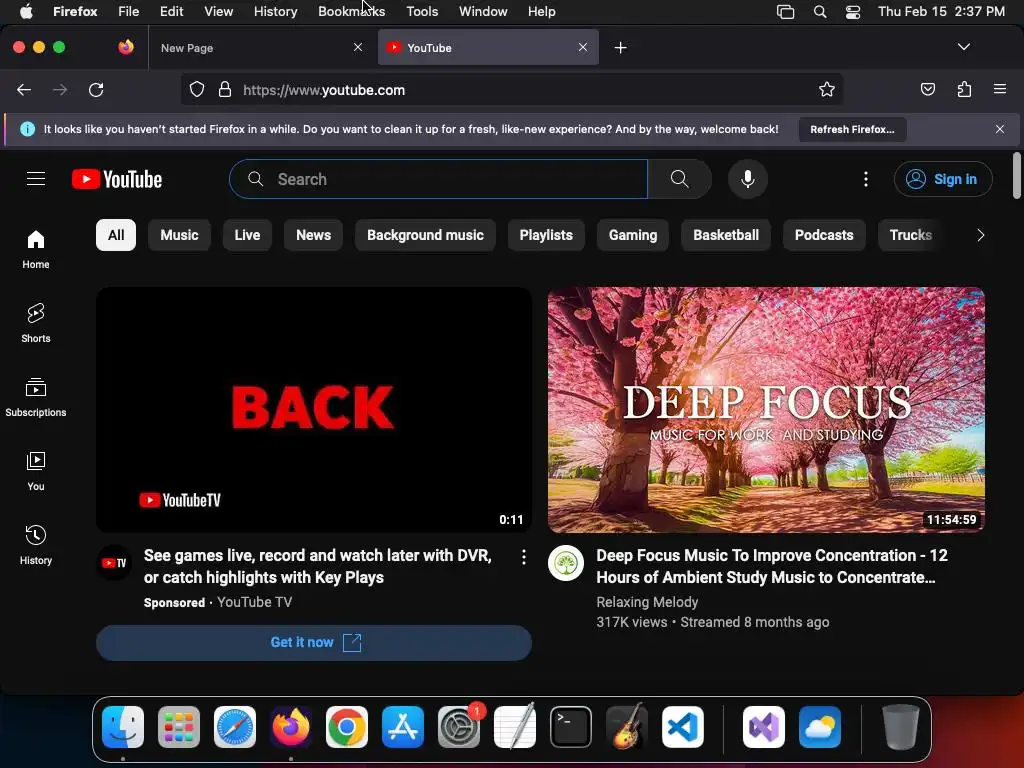Click the Sign in button

(943, 179)
